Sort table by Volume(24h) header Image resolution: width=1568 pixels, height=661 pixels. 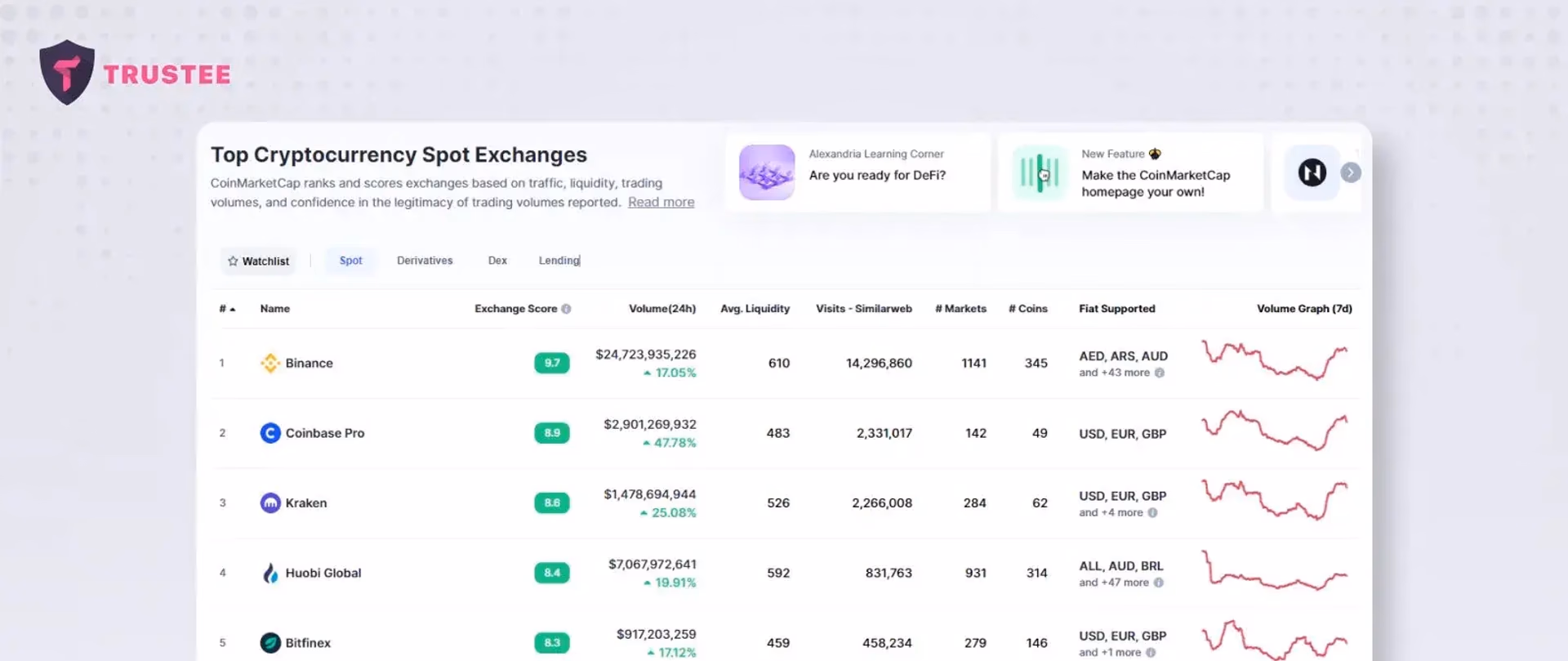(662, 309)
